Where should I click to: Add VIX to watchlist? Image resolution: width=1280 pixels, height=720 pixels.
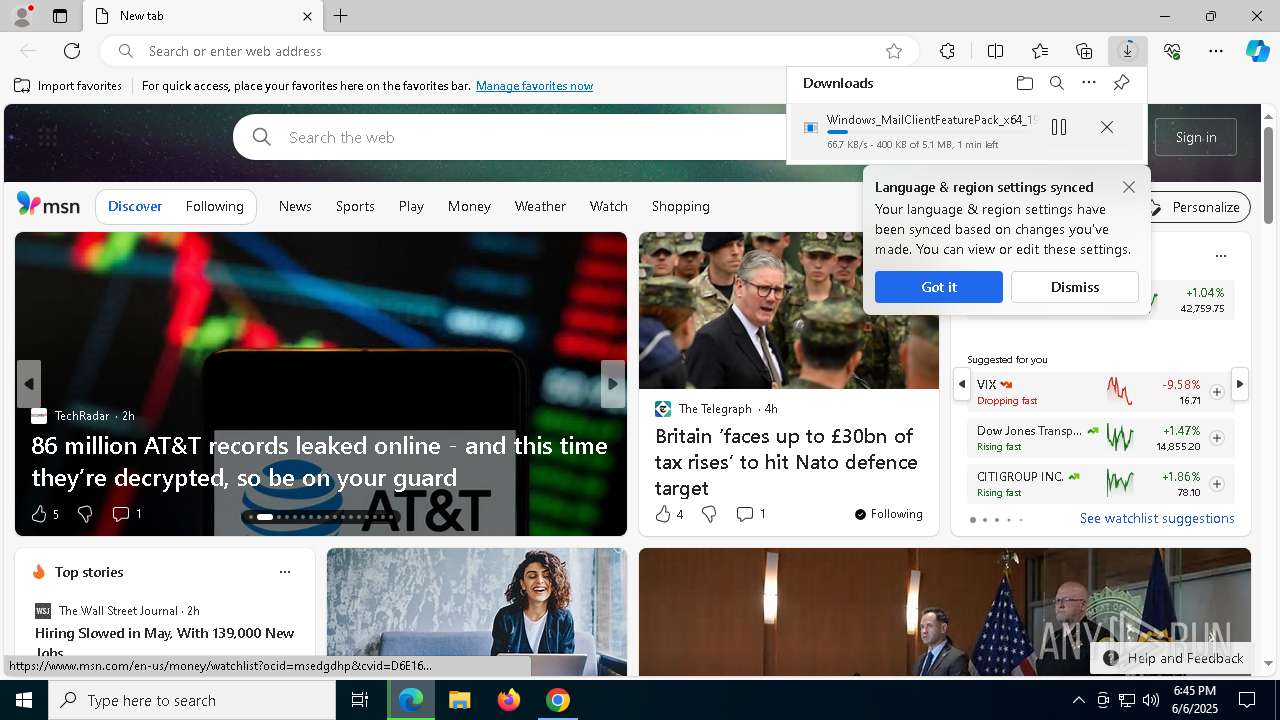(1216, 392)
